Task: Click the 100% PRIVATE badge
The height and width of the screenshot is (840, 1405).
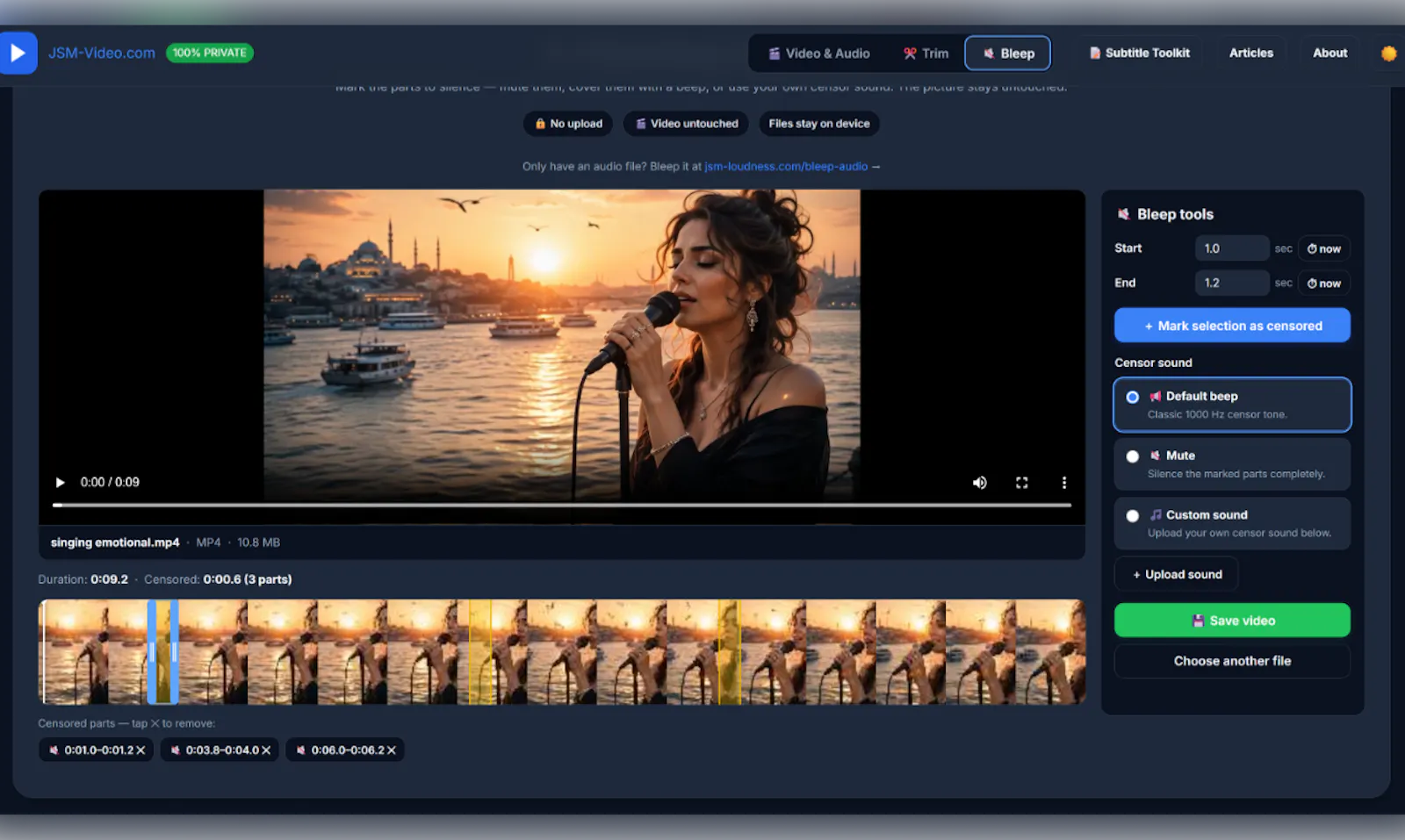Action: (209, 53)
